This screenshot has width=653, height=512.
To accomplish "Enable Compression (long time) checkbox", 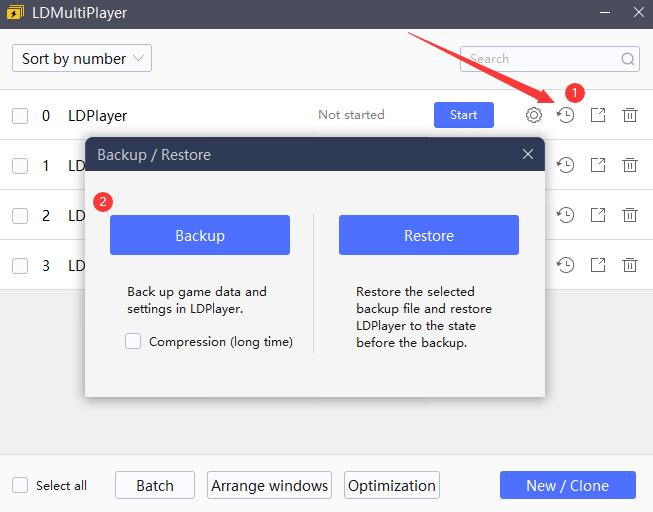I will [133, 341].
